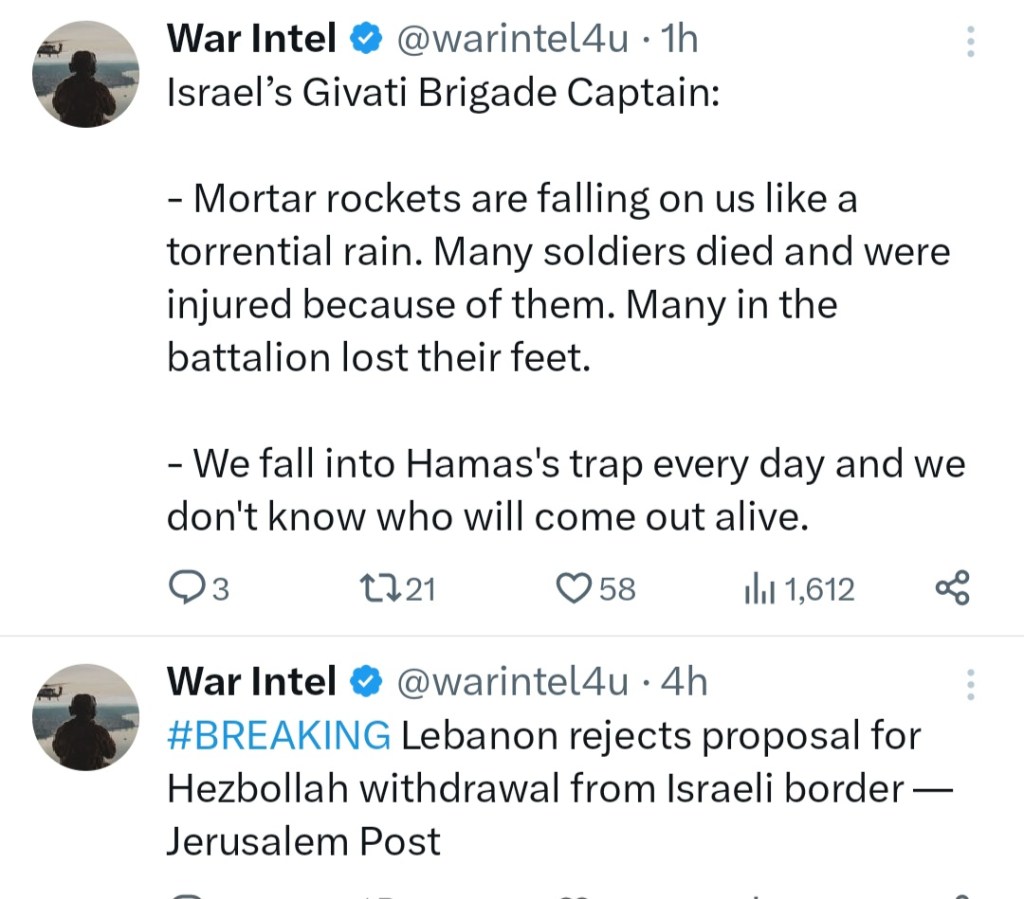
Task: Open War Intel name on the 1h tweet
Action: tap(251, 39)
